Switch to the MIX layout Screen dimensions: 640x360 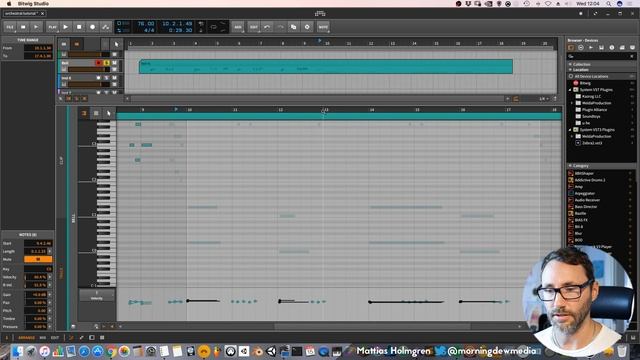pos(43,338)
